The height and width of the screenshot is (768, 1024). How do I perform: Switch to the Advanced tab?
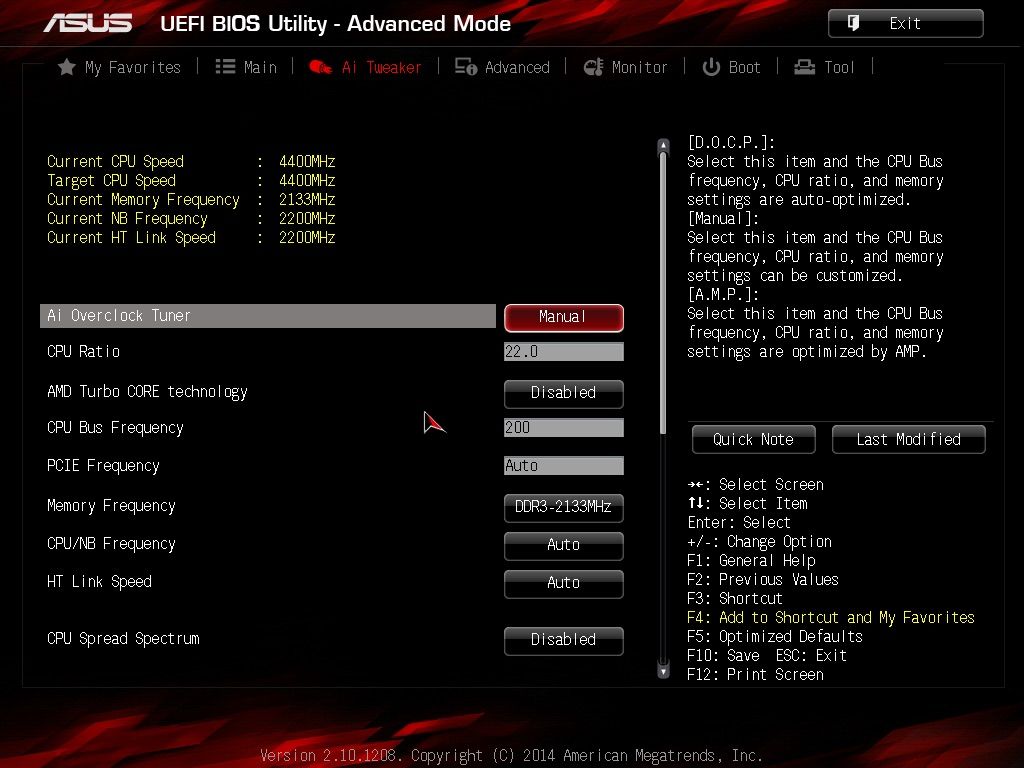(502, 67)
